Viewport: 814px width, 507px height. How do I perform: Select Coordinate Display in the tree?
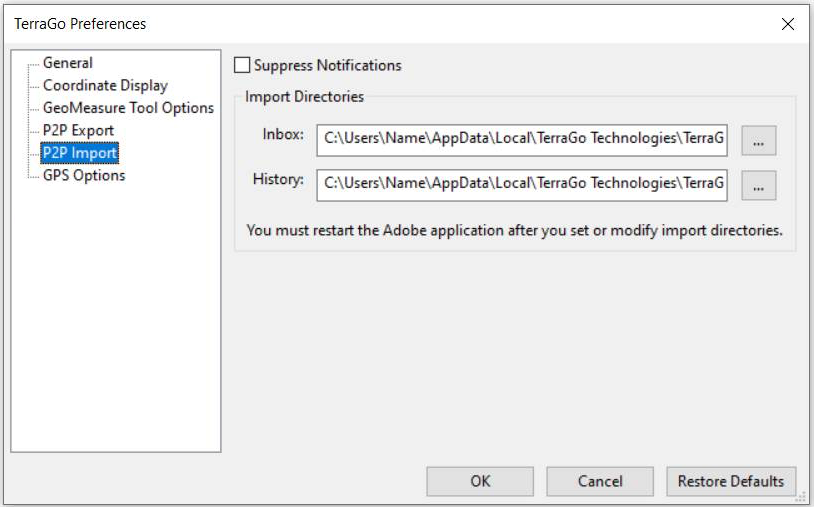coord(105,85)
